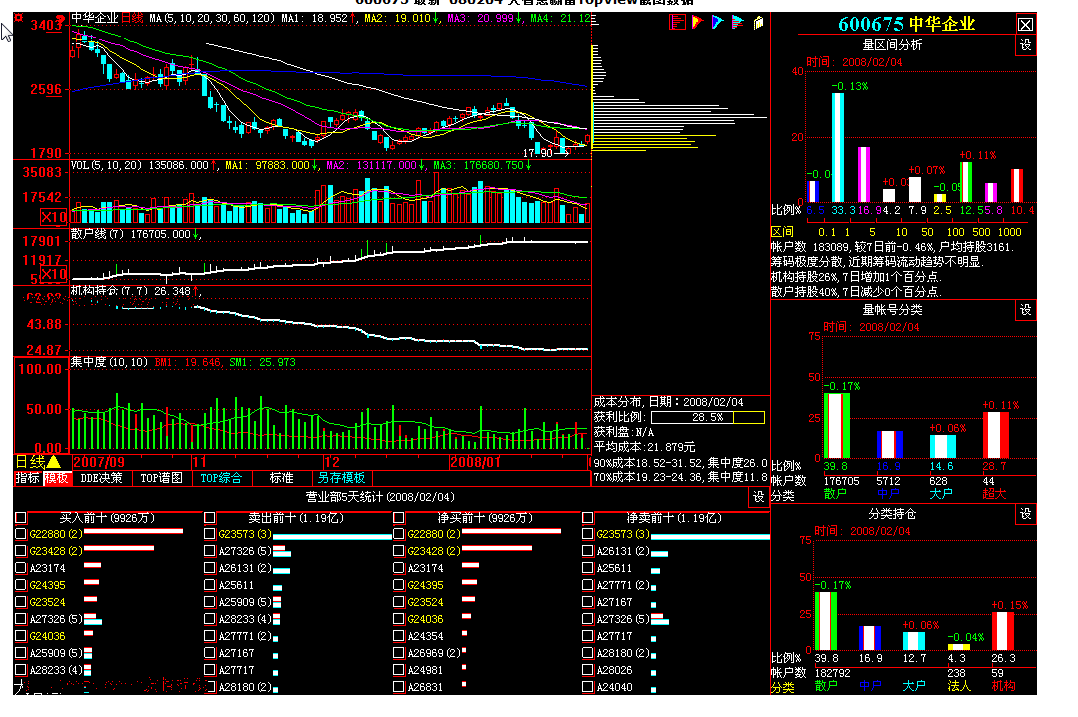Click the 12 month marker on timeline
This screenshot has width=1078, height=717.
click(x=332, y=462)
